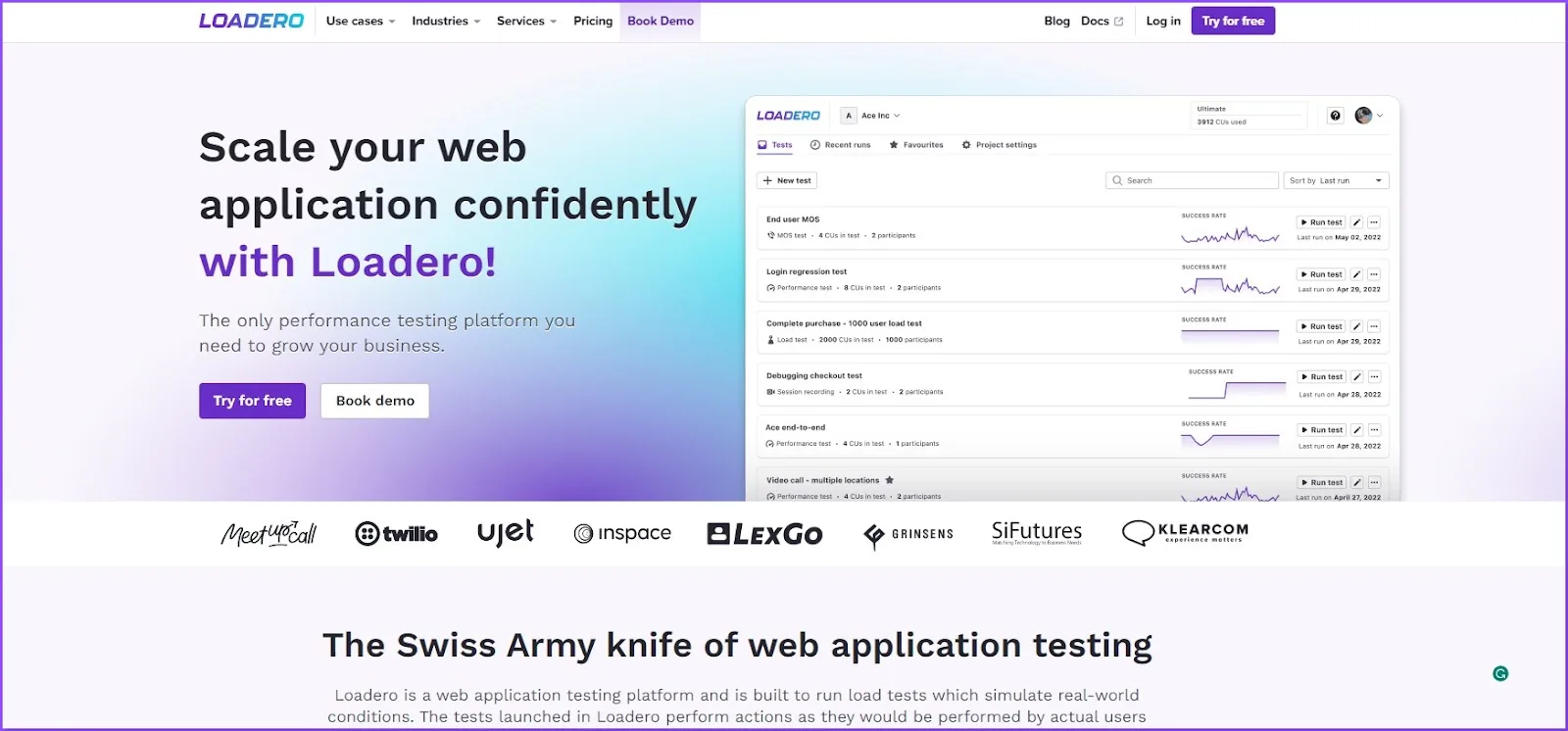This screenshot has height=731, width=1568.
Task: Open the Grammarly floating icon
Action: pyautogui.click(x=1500, y=673)
